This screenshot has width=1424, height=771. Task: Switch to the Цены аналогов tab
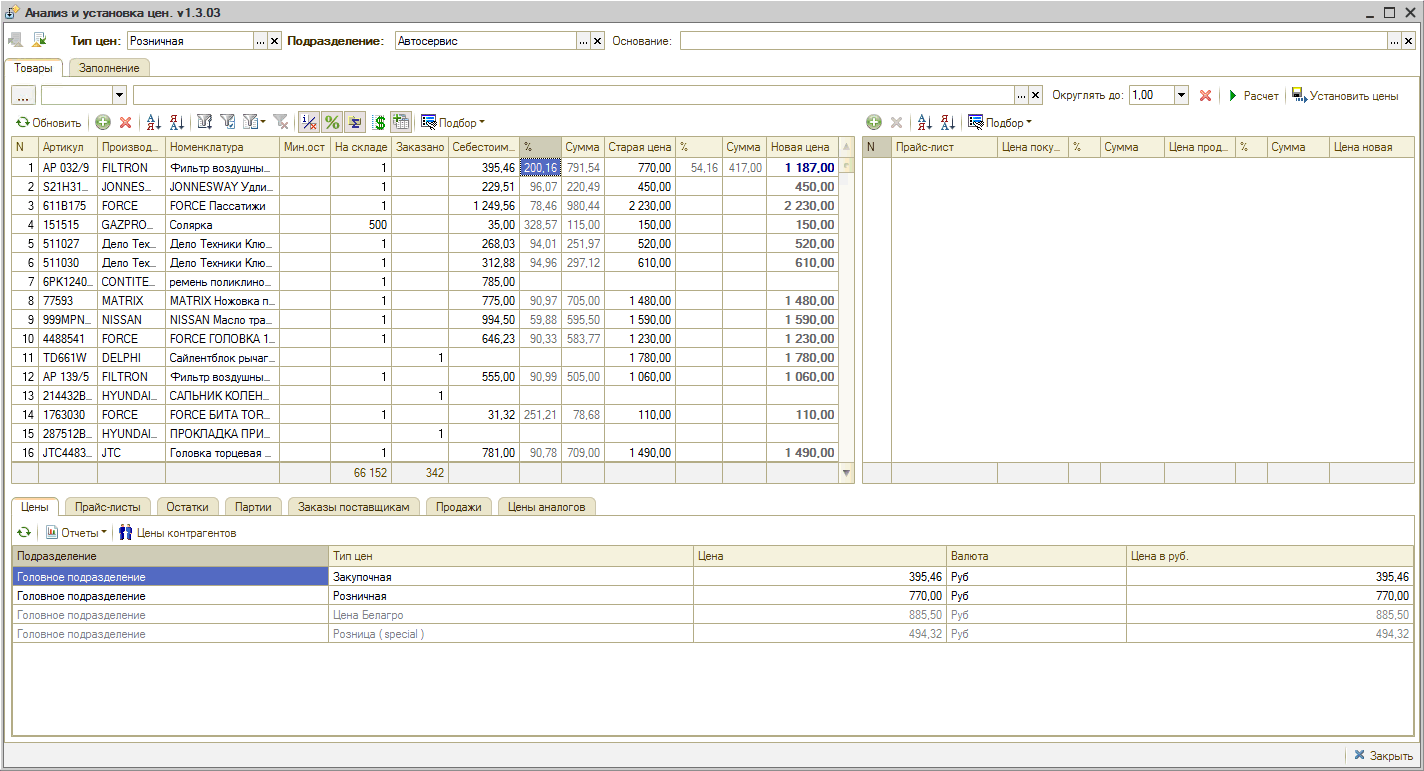tap(547, 507)
